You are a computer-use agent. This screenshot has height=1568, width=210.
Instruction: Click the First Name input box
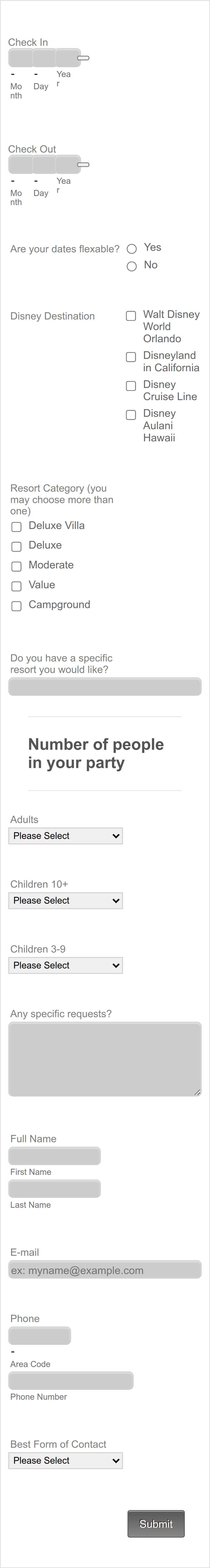click(54, 1156)
